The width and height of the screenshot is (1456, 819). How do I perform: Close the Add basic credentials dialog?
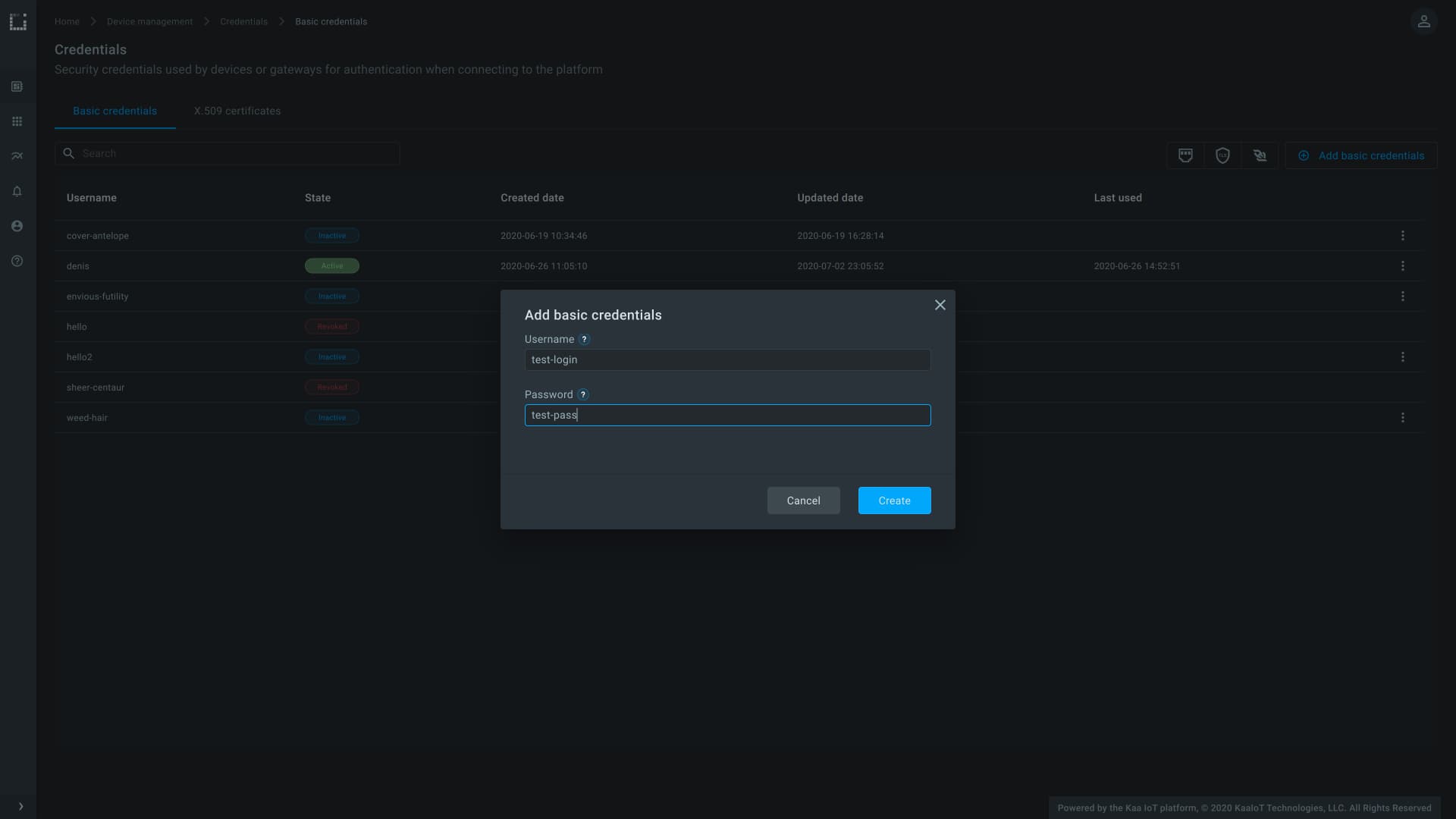[940, 305]
